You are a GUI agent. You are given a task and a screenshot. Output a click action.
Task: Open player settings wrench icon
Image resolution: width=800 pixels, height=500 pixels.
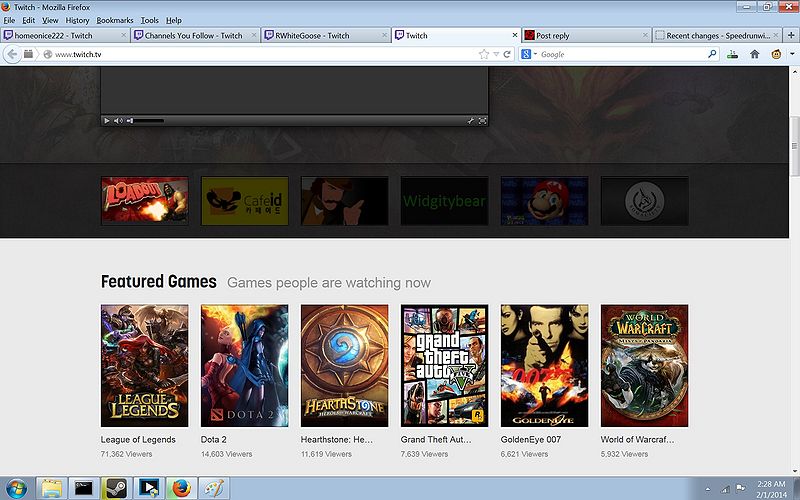click(x=470, y=121)
